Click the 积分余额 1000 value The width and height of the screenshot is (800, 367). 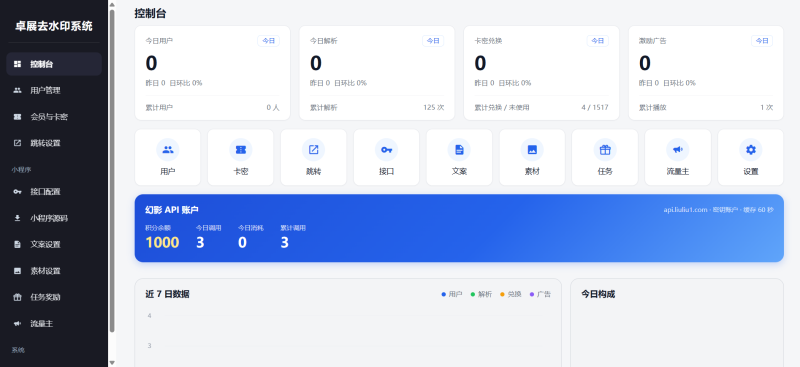[162, 242]
